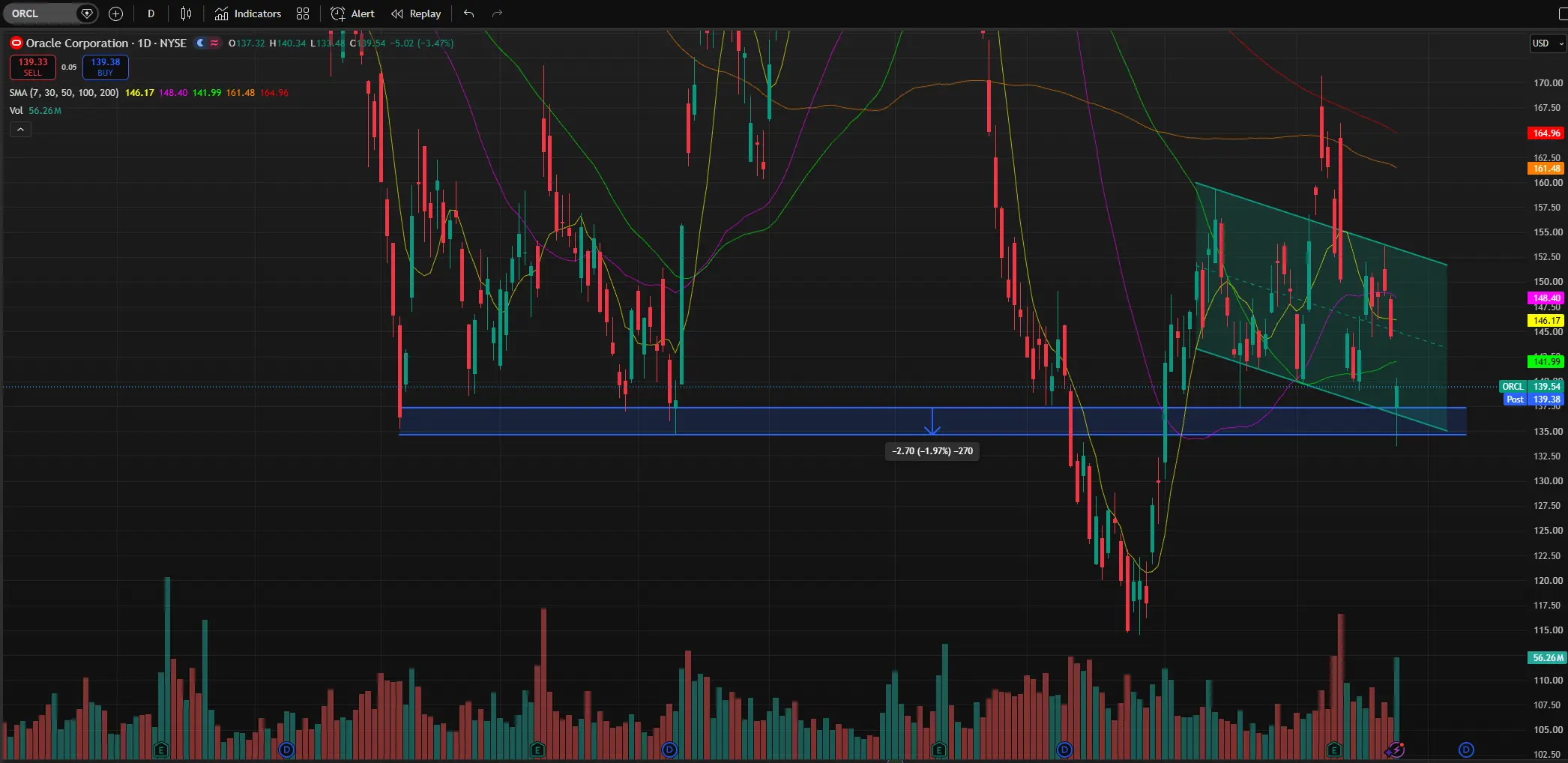Click the Vol indicator legend
This screenshot has width=1568, height=763.
pos(16,110)
